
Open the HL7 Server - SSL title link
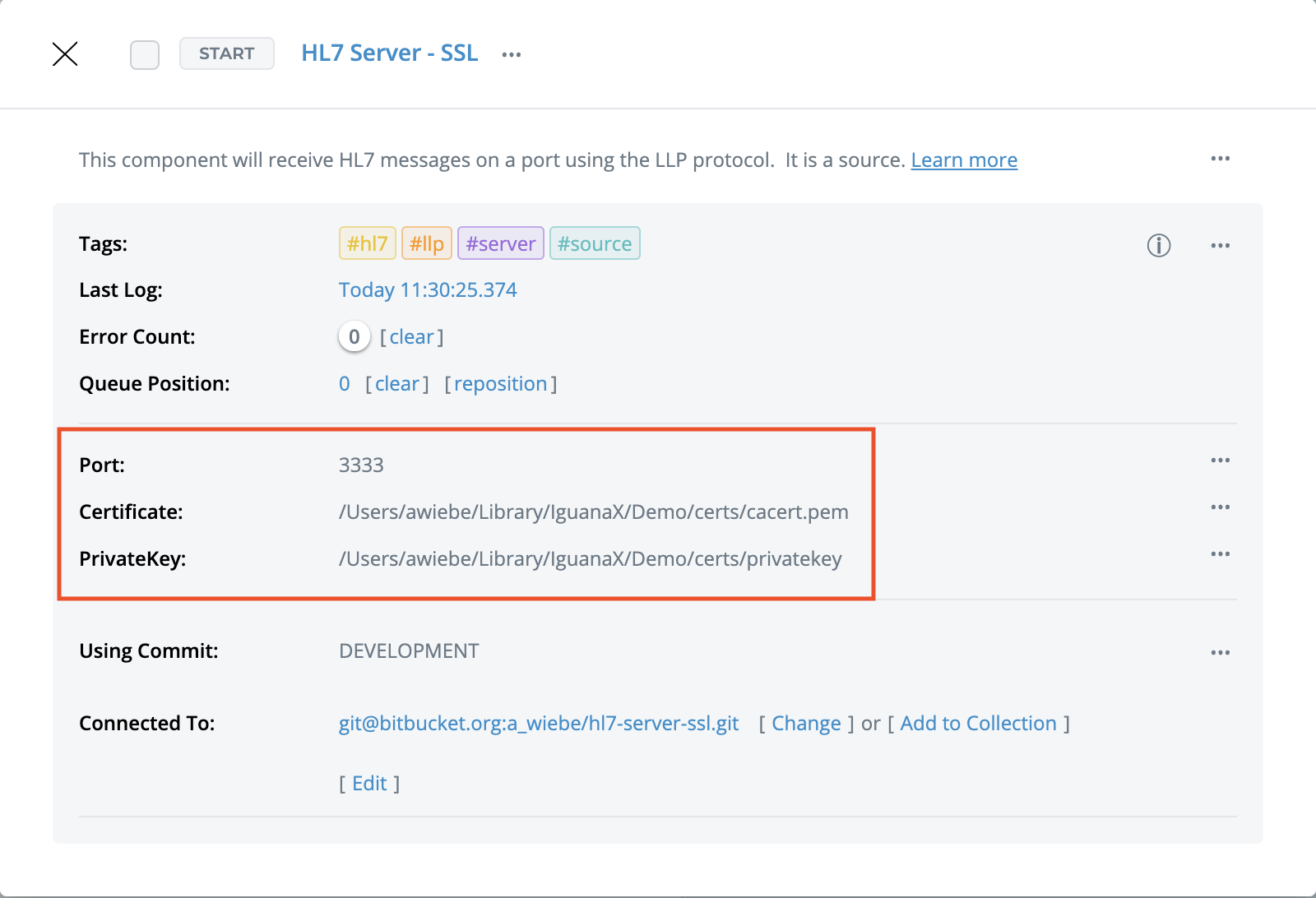point(389,53)
